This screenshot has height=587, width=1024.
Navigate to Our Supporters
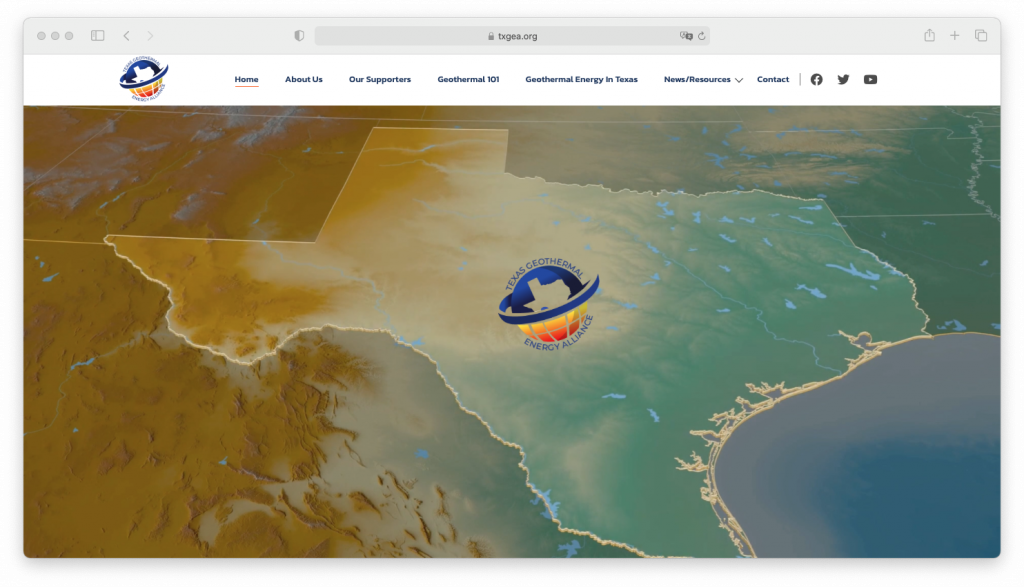pos(379,80)
